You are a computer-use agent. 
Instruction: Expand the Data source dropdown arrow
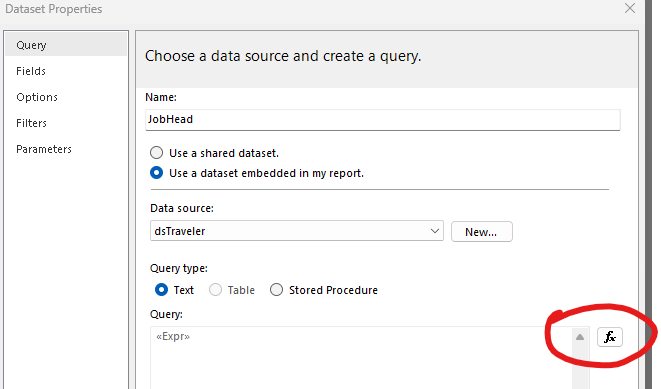pyautogui.click(x=435, y=231)
